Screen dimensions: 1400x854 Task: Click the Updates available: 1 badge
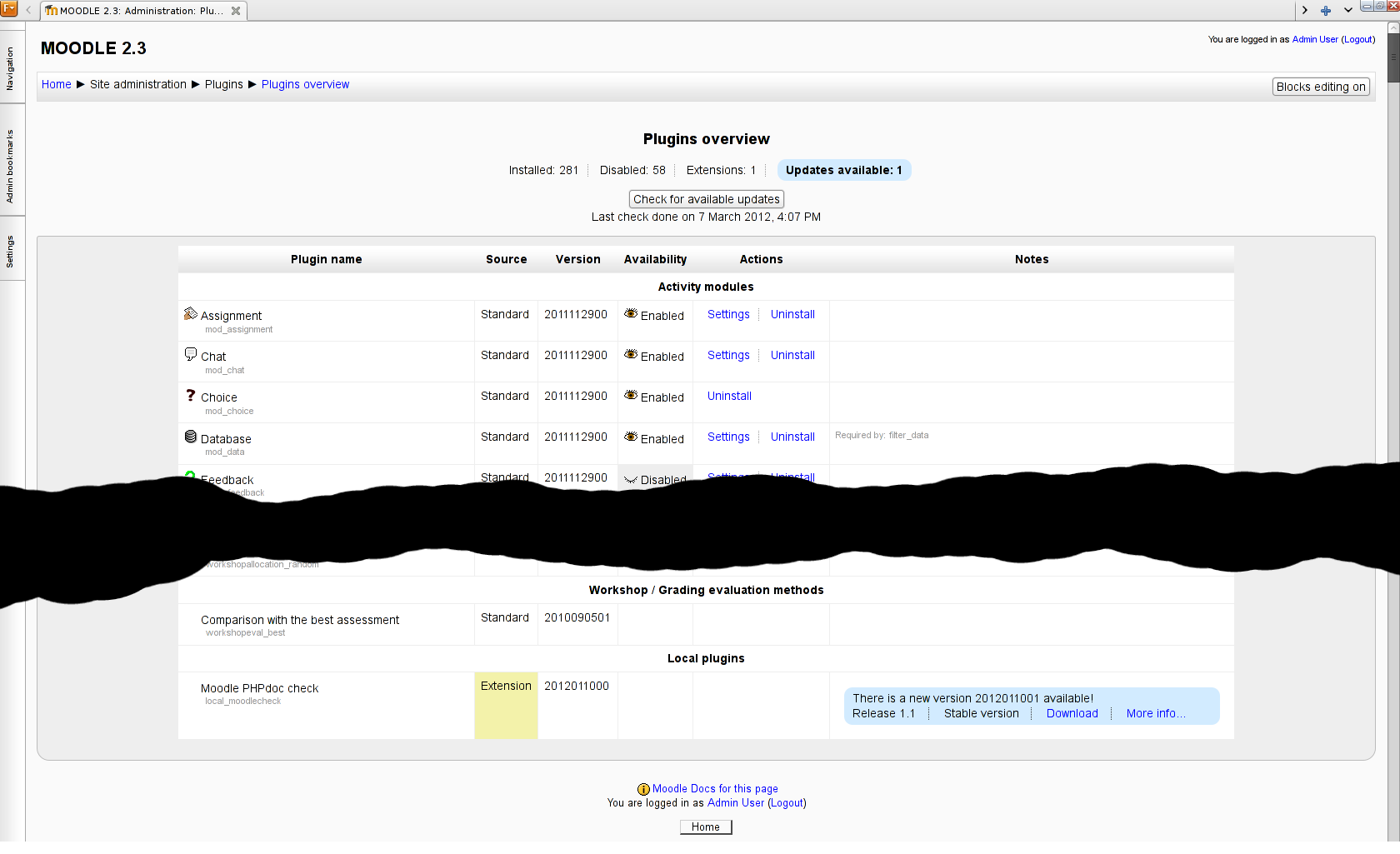(844, 170)
